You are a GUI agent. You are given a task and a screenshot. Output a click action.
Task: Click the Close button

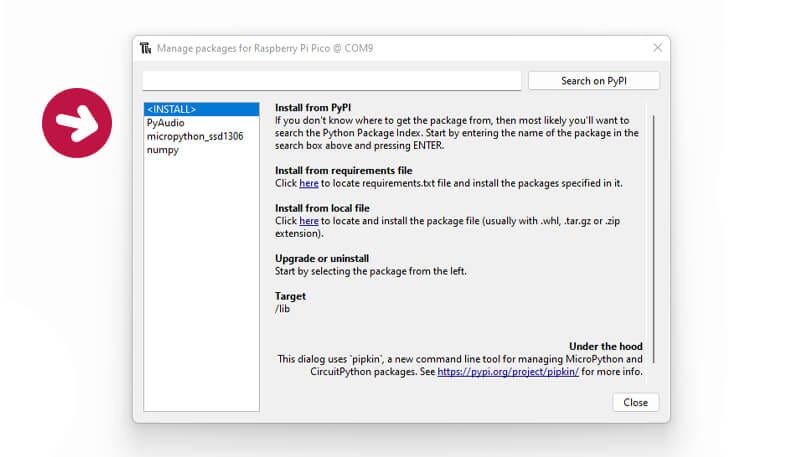[636, 402]
